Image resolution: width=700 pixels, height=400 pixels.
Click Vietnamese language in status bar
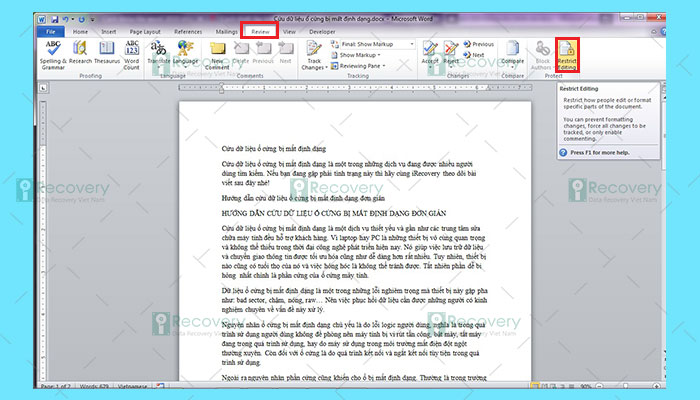click(x=132, y=386)
